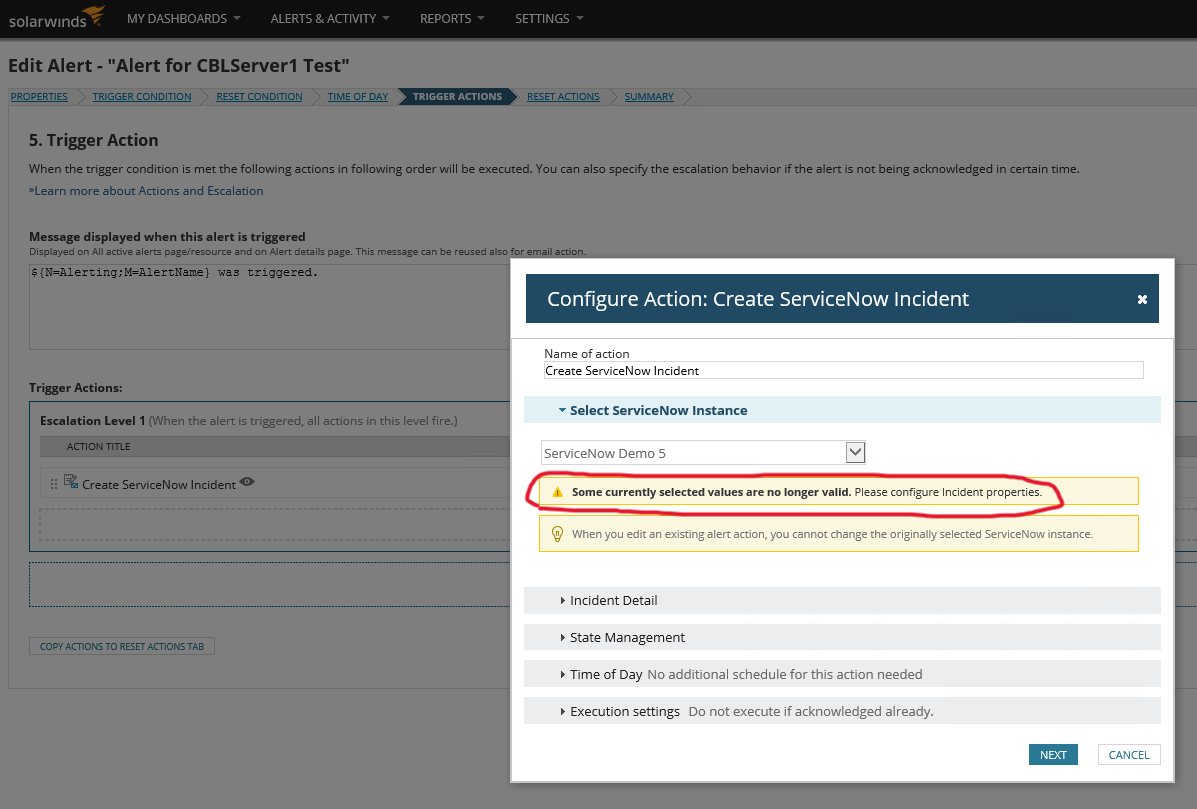Image resolution: width=1197 pixels, height=809 pixels.
Task: Open the ServiceNow Demo 5 instance dropdown
Action: click(702, 453)
